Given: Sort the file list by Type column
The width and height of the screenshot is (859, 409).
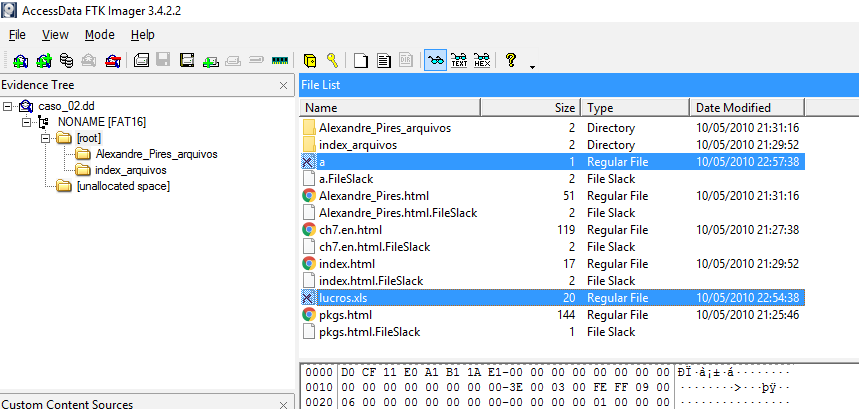Looking at the screenshot, I should [635, 107].
